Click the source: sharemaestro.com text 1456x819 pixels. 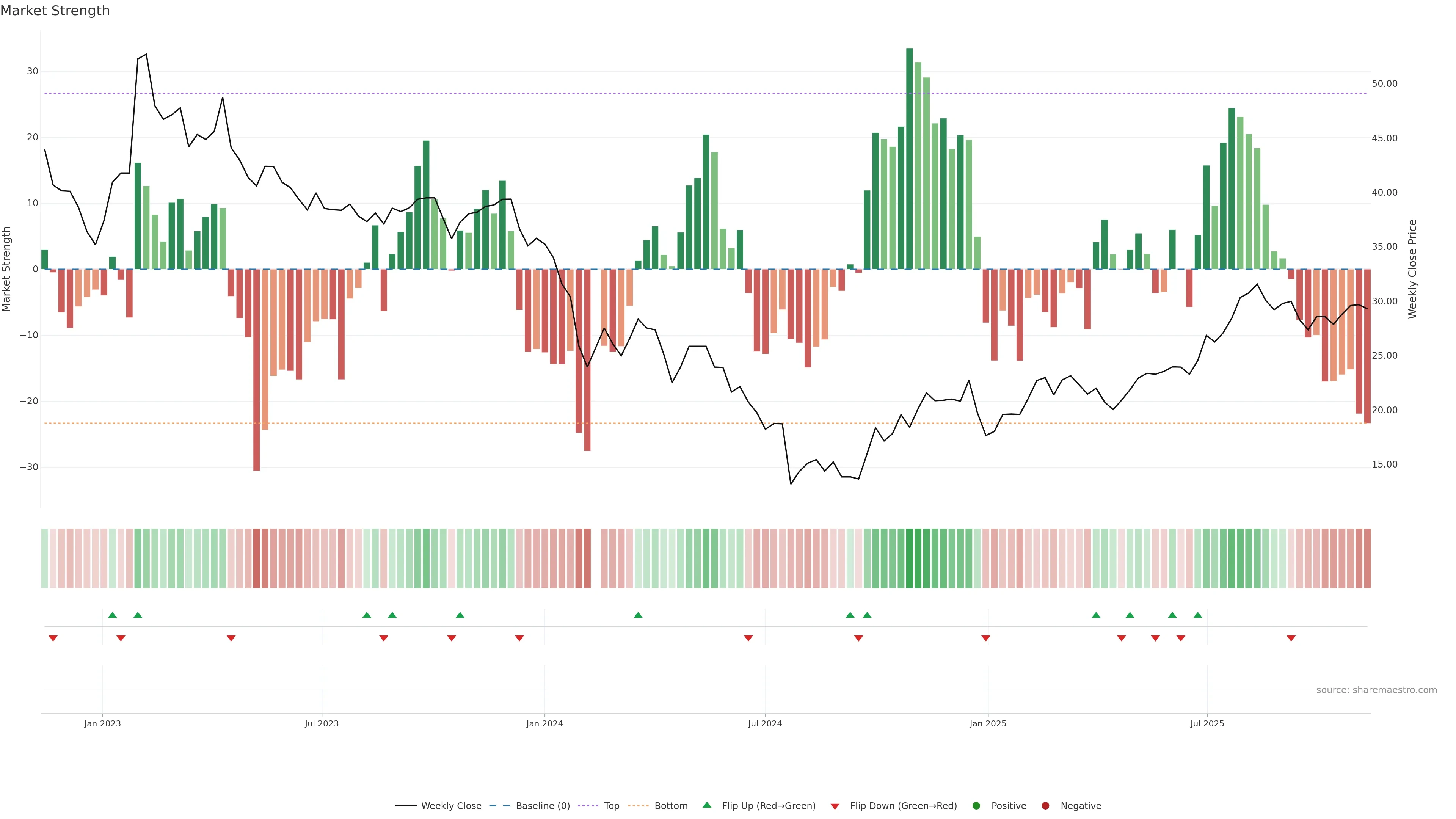[x=1376, y=690]
